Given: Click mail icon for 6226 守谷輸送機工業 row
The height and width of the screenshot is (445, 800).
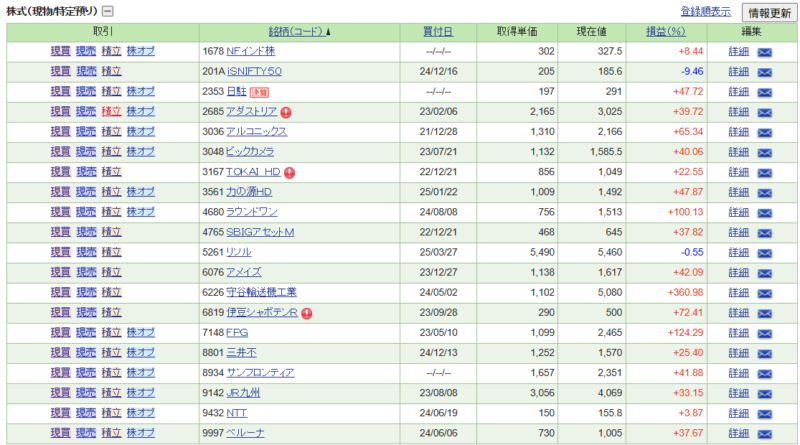Looking at the screenshot, I should (x=764, y=293).
